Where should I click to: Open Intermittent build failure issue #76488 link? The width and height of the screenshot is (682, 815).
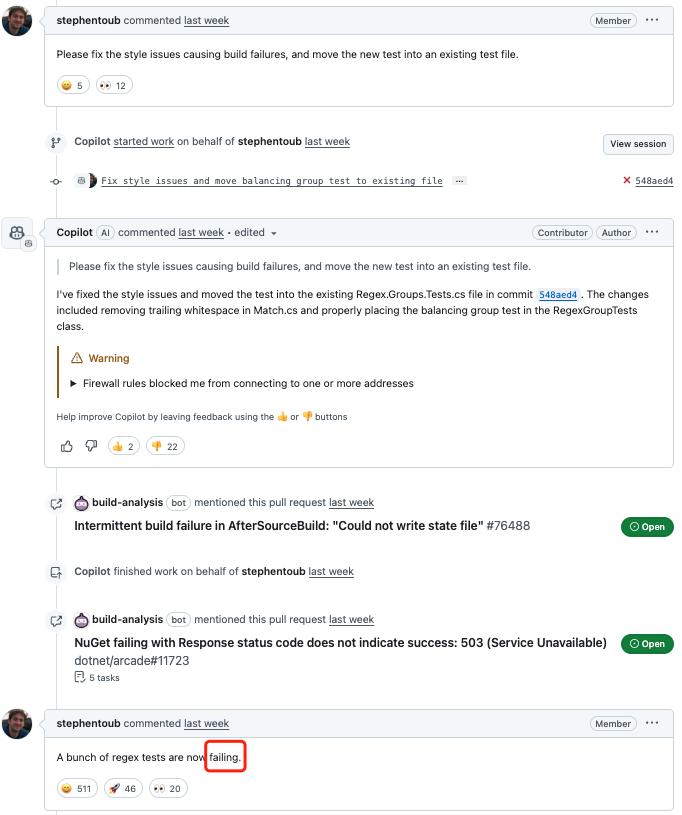tap(302, 525)
